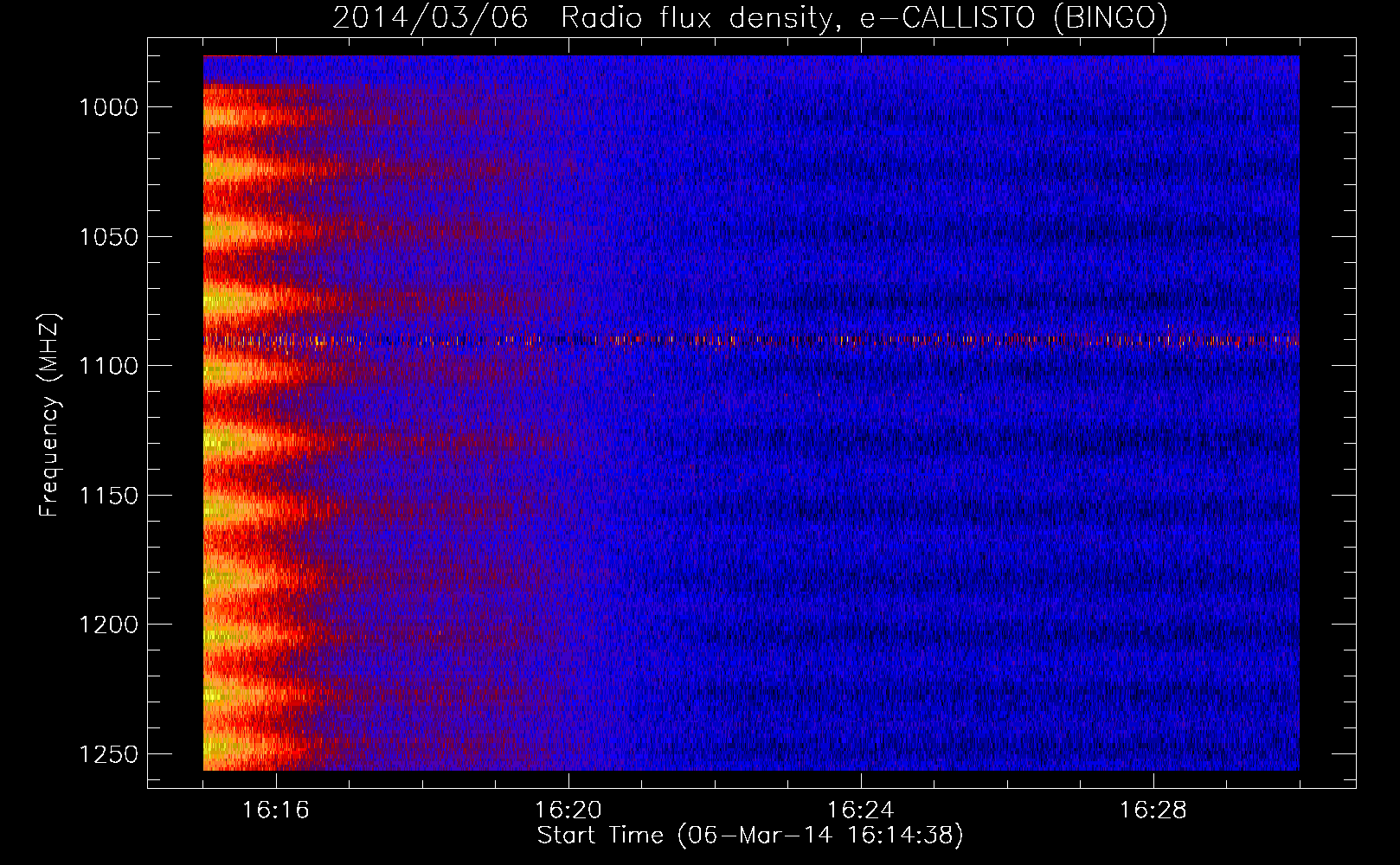This screenshot has height=865, width=1400.
Task: Click the 'Frequency (MHZ)' axis label
Action: pyautogui.click(x=50, y=415)
